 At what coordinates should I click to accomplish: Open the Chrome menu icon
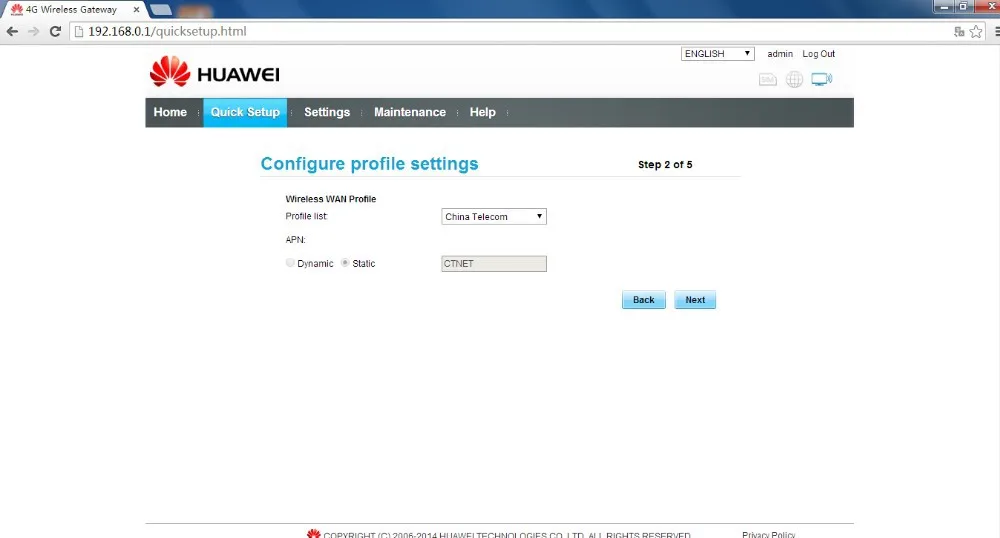(x=989, y=31)
